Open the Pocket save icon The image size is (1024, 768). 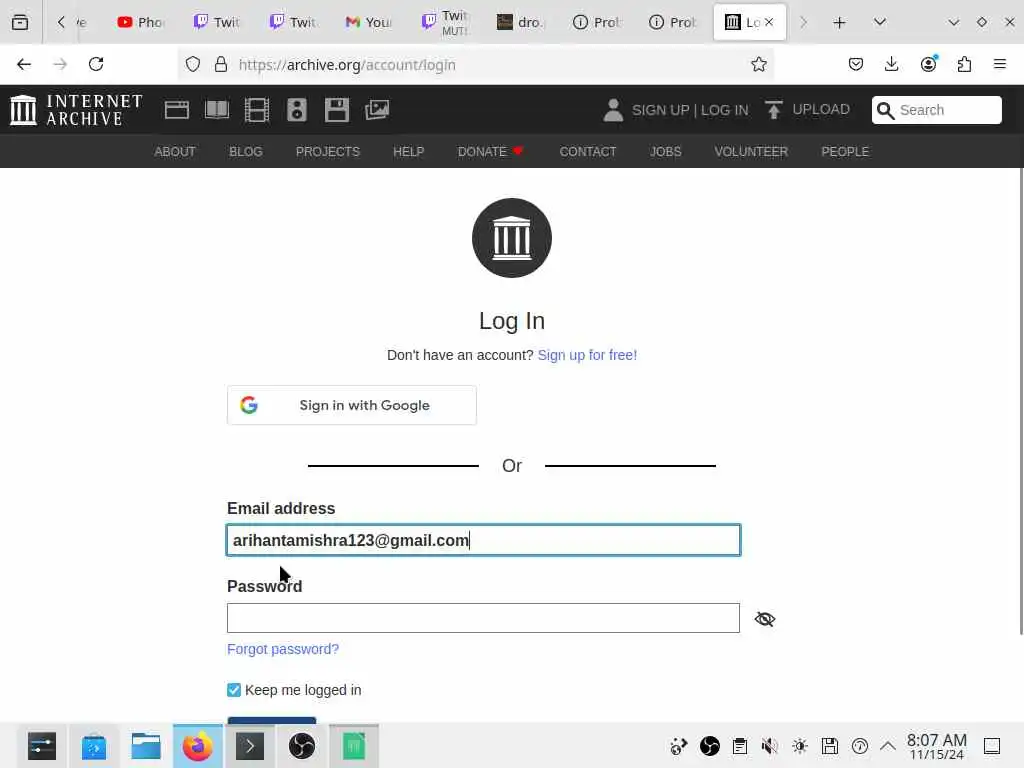[856, 64]
